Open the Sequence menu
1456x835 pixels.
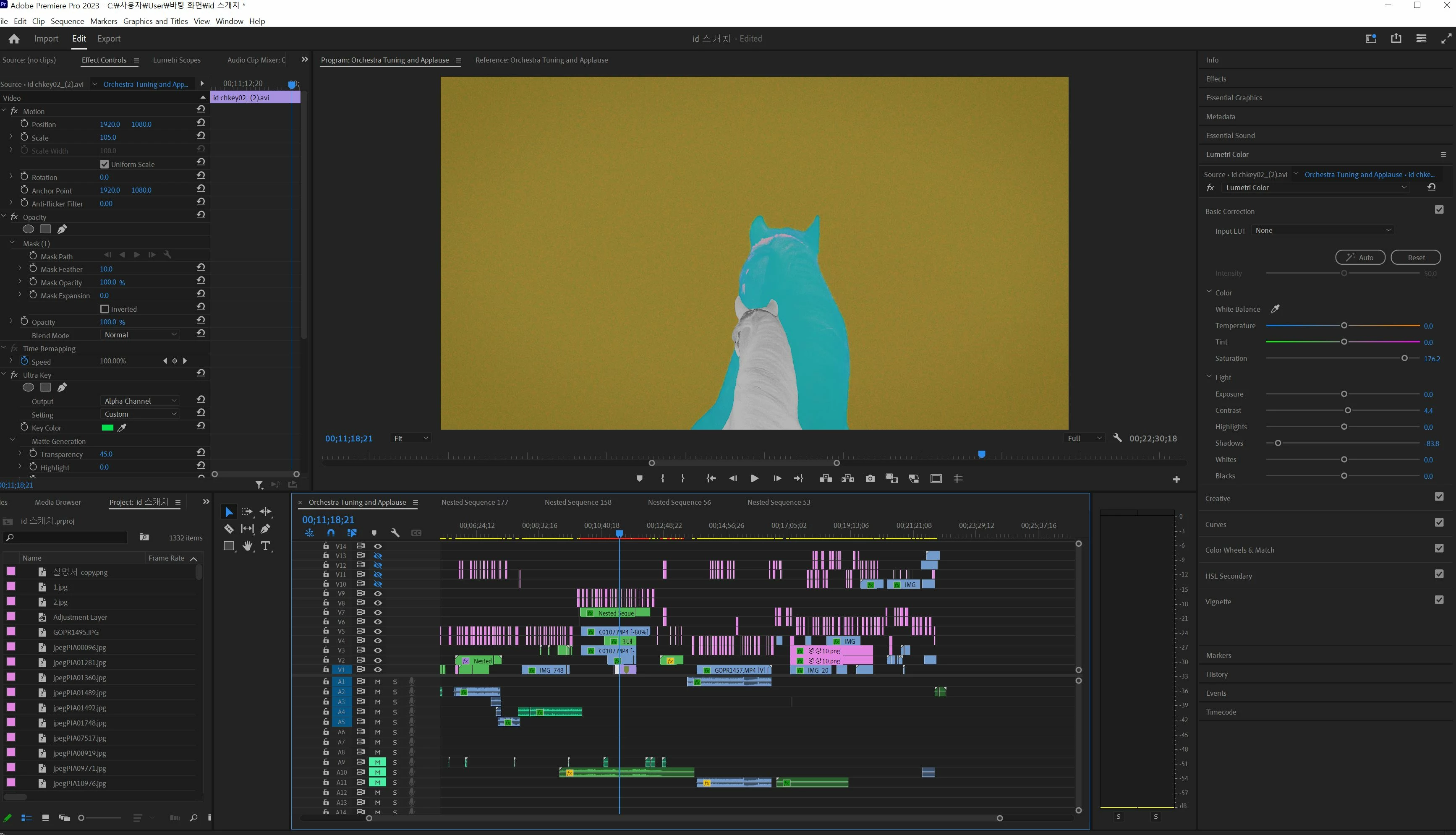click(67, 21)
